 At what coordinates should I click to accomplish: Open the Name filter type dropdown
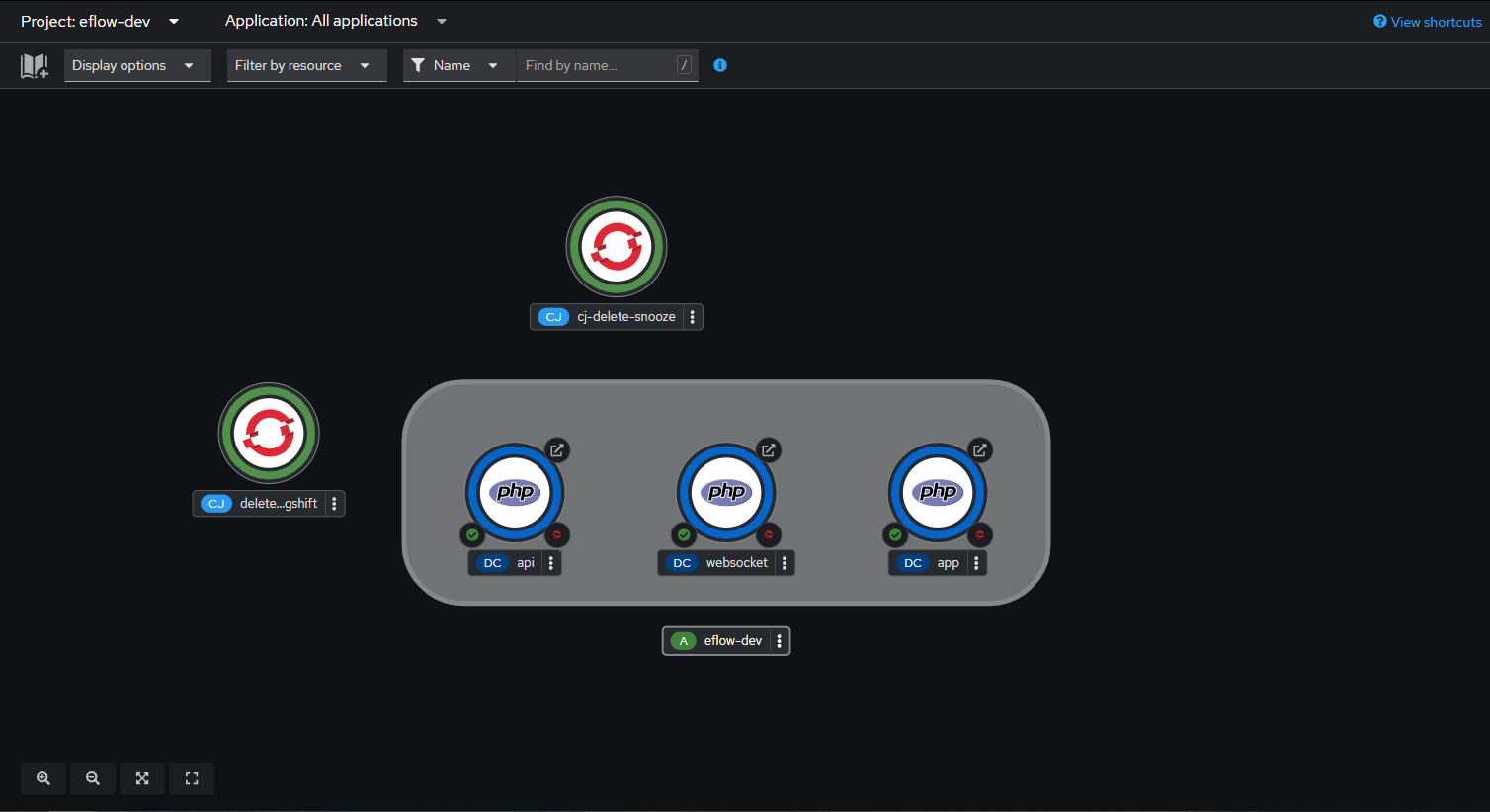point(459,65)
